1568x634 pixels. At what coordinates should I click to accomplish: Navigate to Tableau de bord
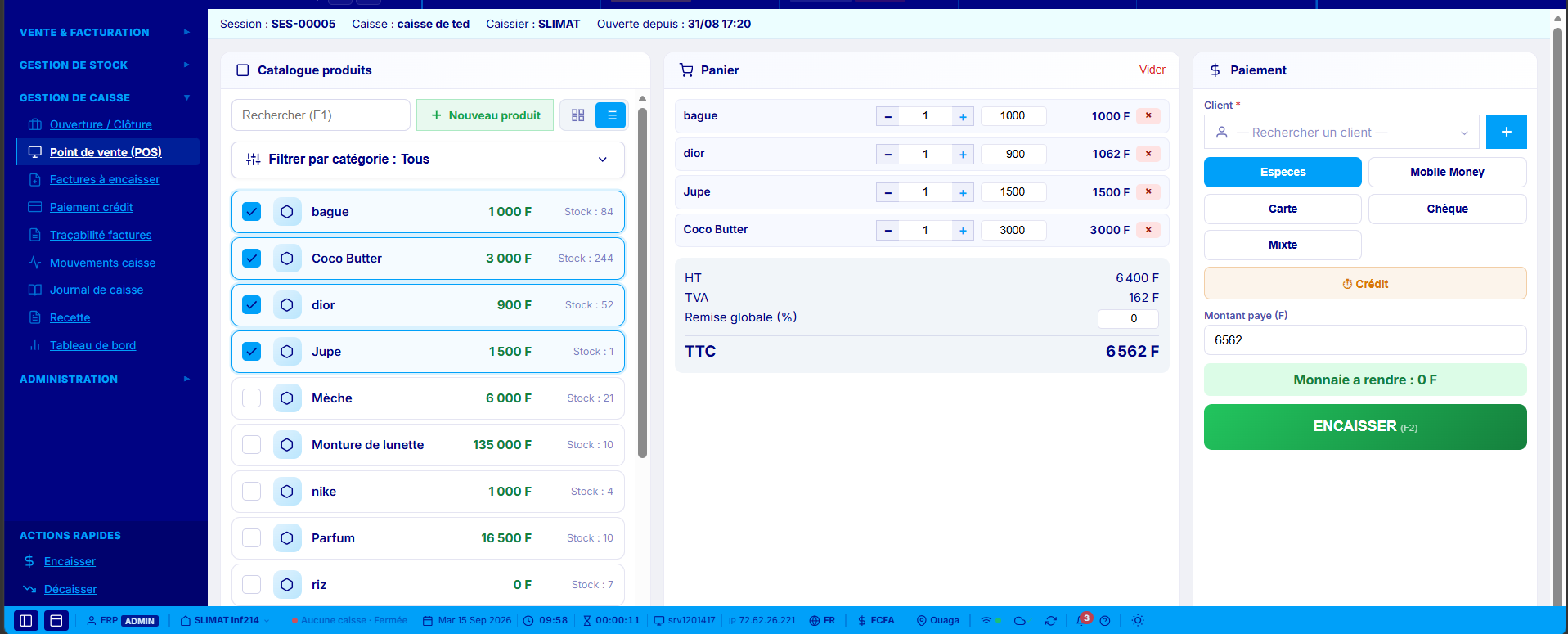tap(92, 346)
